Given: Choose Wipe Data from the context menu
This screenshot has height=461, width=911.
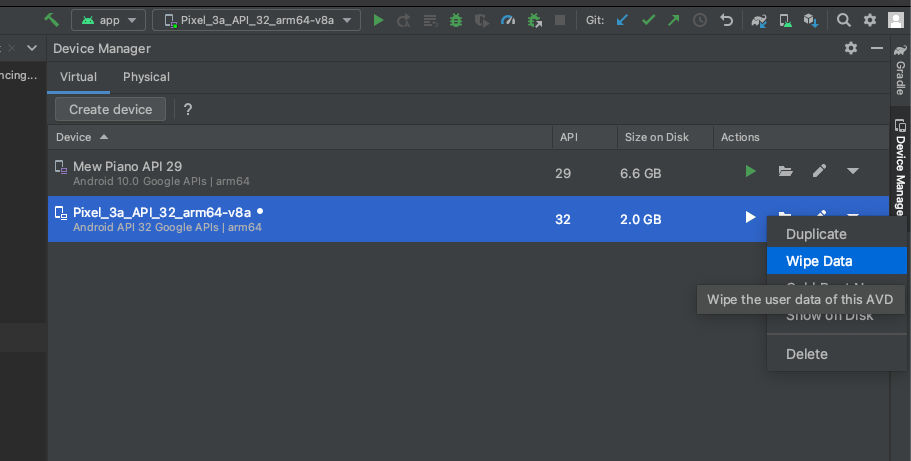Looking at the screenshot, I should (837, 261).
